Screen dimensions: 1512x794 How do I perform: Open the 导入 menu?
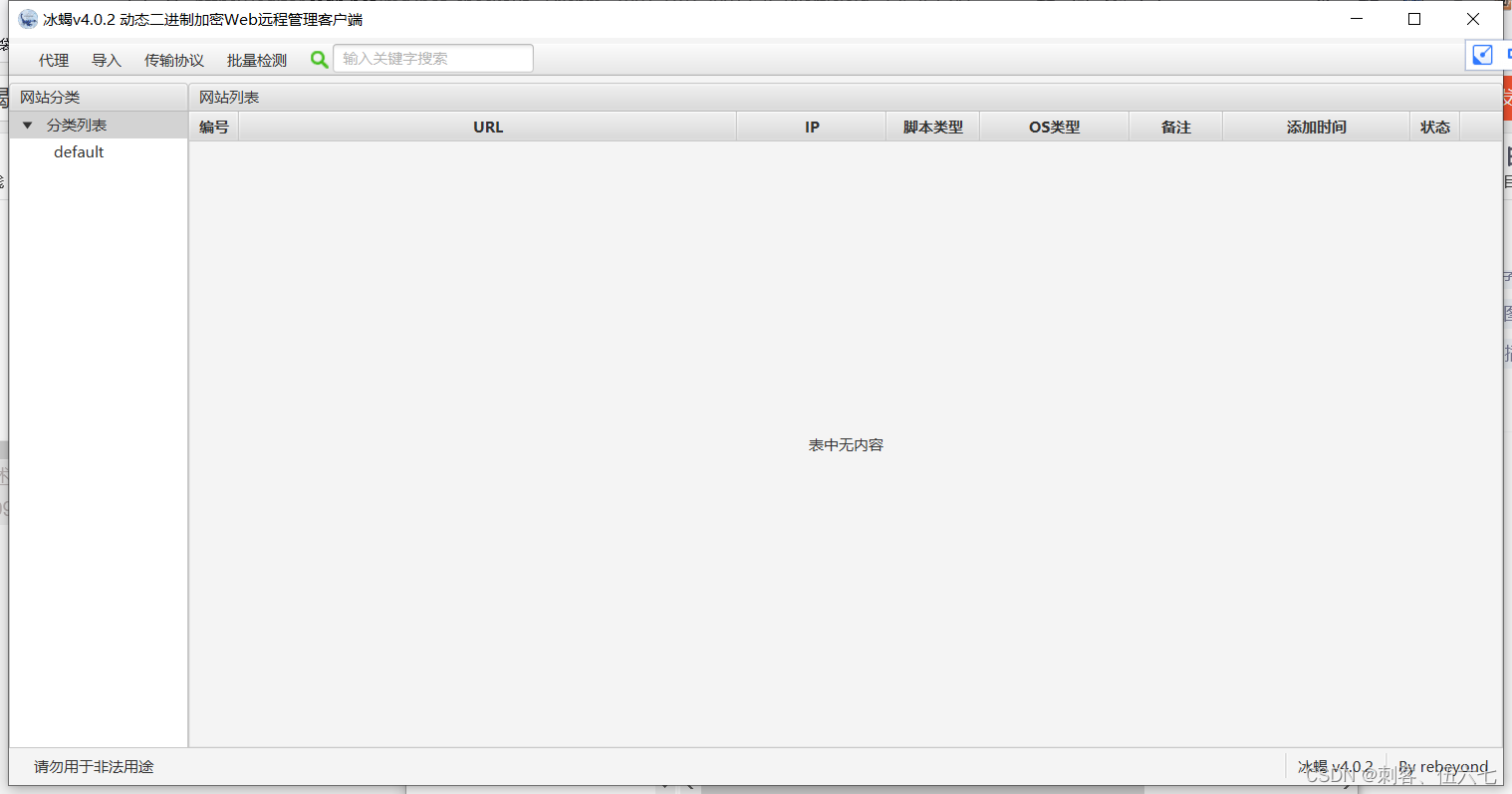coord(106,60)
